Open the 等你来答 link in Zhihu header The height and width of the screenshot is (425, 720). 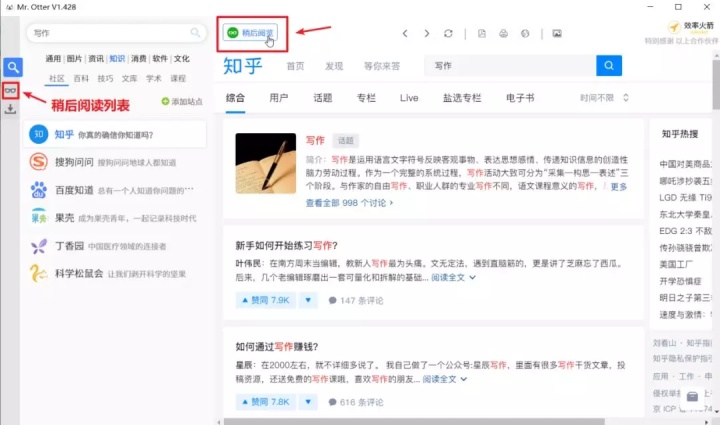pyautogui.click(x=382, y=66)
